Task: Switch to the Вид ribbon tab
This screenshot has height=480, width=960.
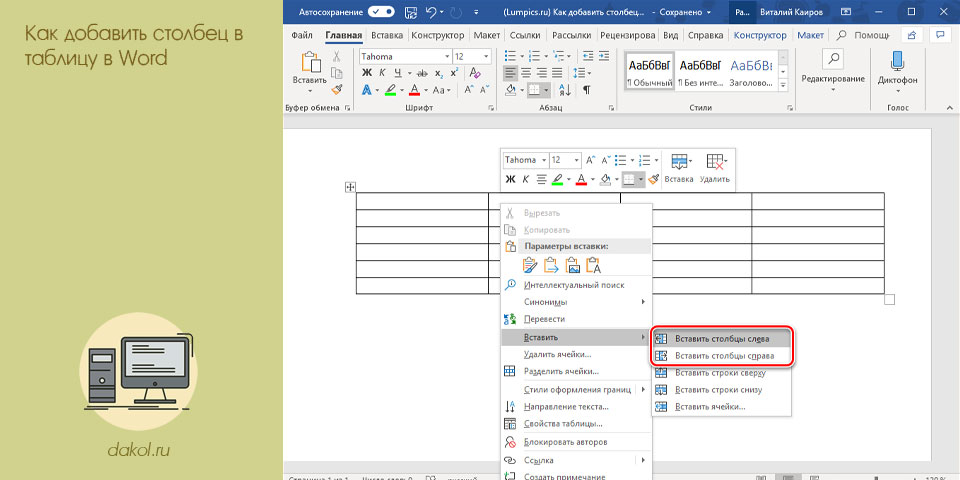Action: 671,35
